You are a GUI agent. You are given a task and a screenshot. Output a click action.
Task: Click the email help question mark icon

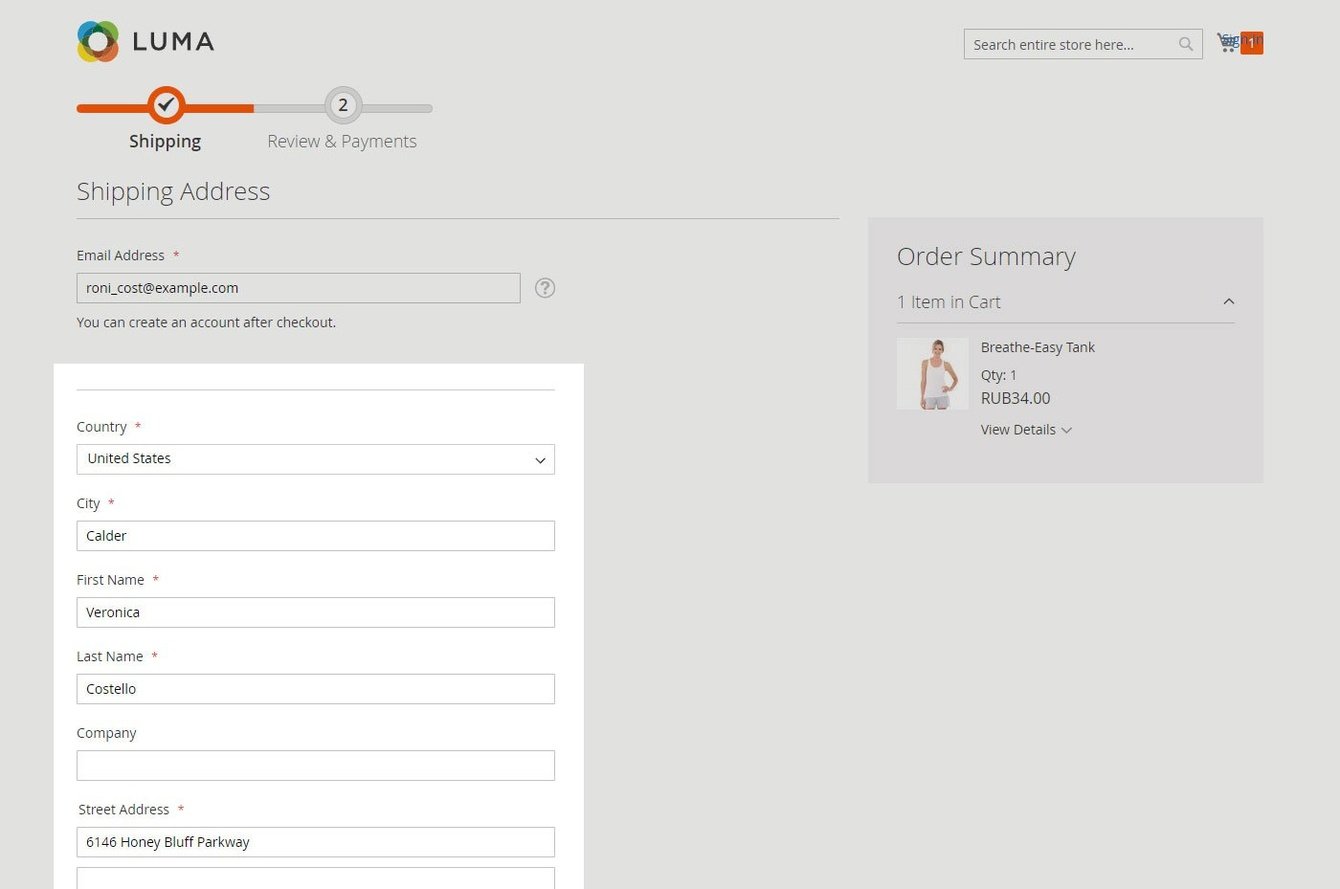(x=545, y=288)
